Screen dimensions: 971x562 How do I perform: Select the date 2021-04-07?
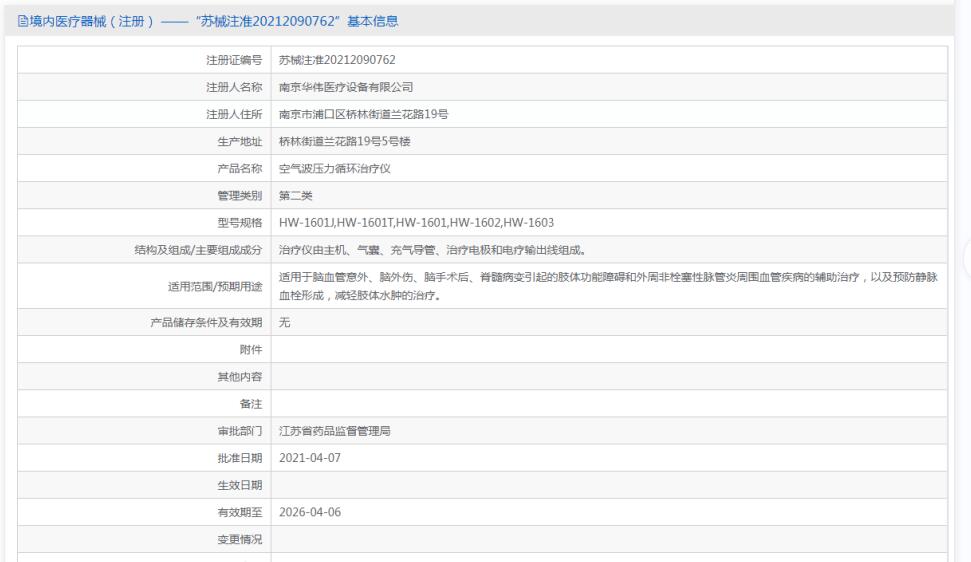(x=310, y=458)
